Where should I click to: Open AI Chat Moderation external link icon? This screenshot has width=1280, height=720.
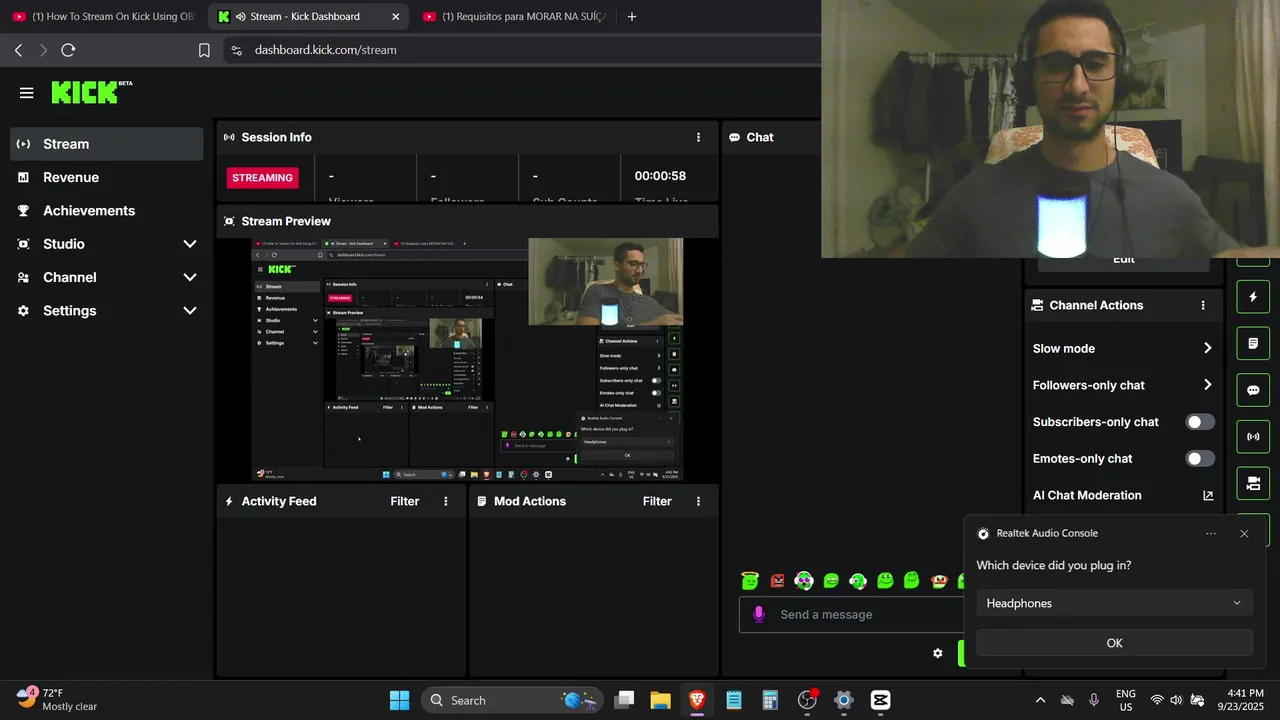[1208, 495]
